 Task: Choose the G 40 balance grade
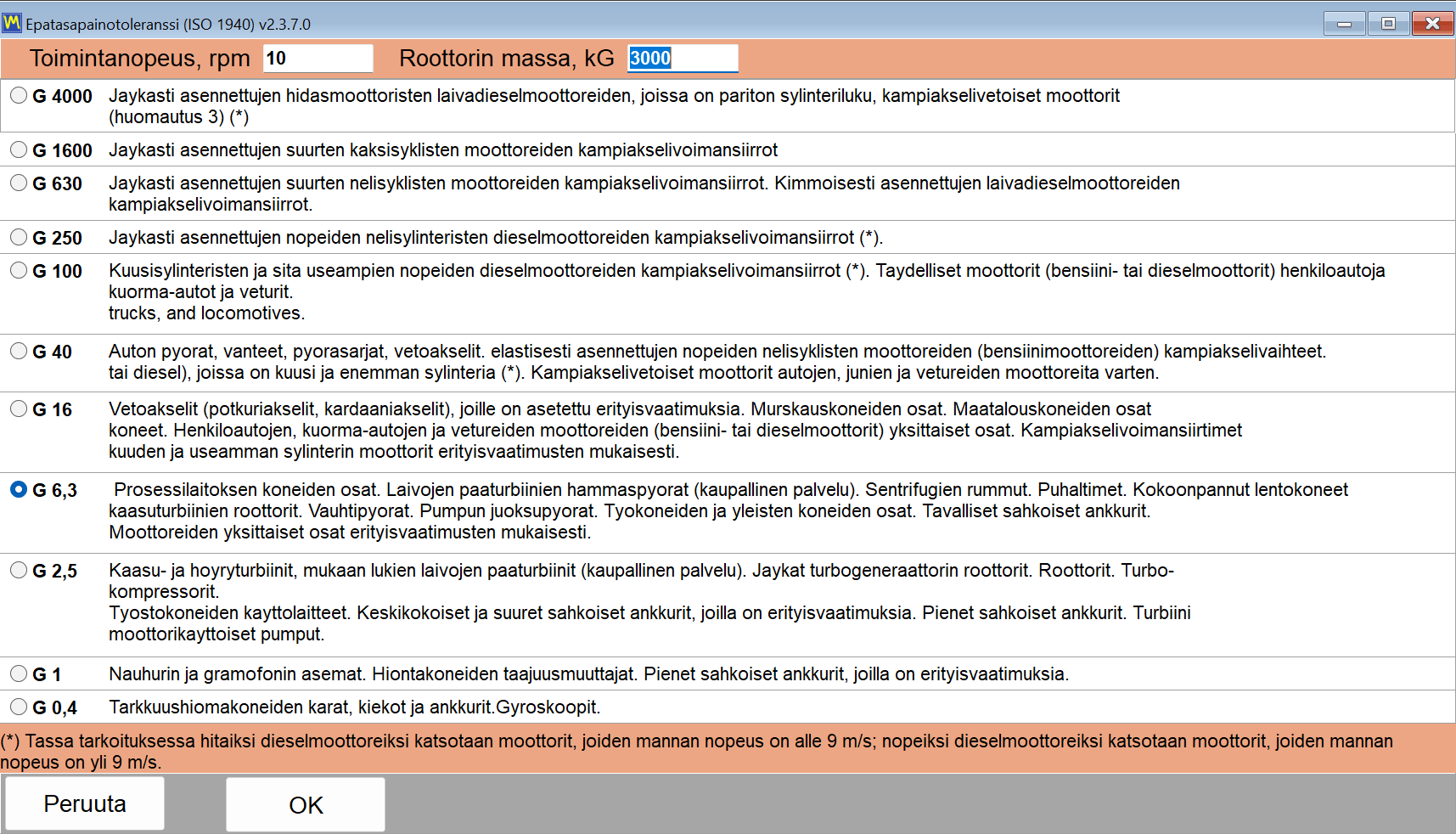point(19,352)
